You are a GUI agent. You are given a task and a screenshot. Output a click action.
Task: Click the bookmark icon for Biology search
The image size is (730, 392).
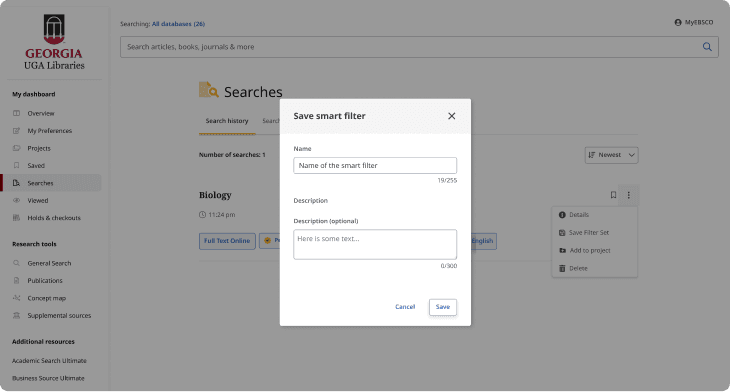613,195
